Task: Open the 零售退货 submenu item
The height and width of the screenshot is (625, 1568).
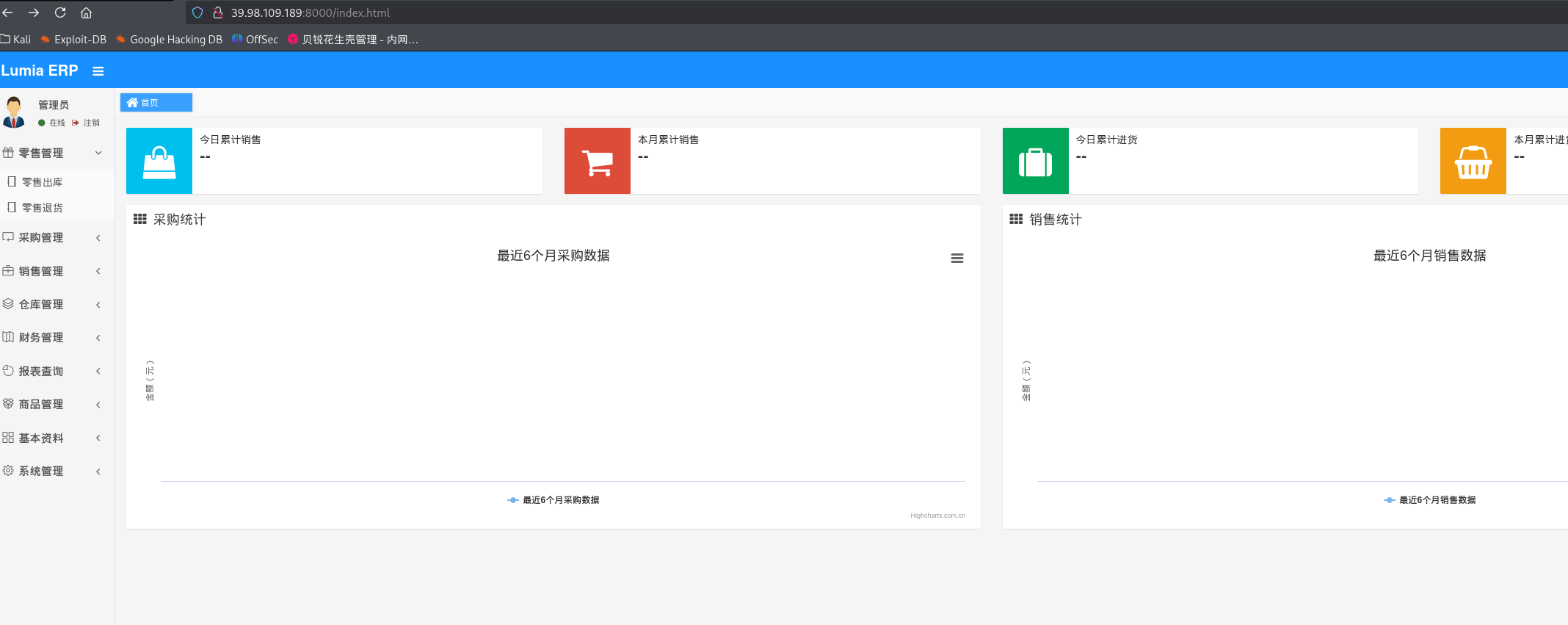Action: tap(57, 208)
